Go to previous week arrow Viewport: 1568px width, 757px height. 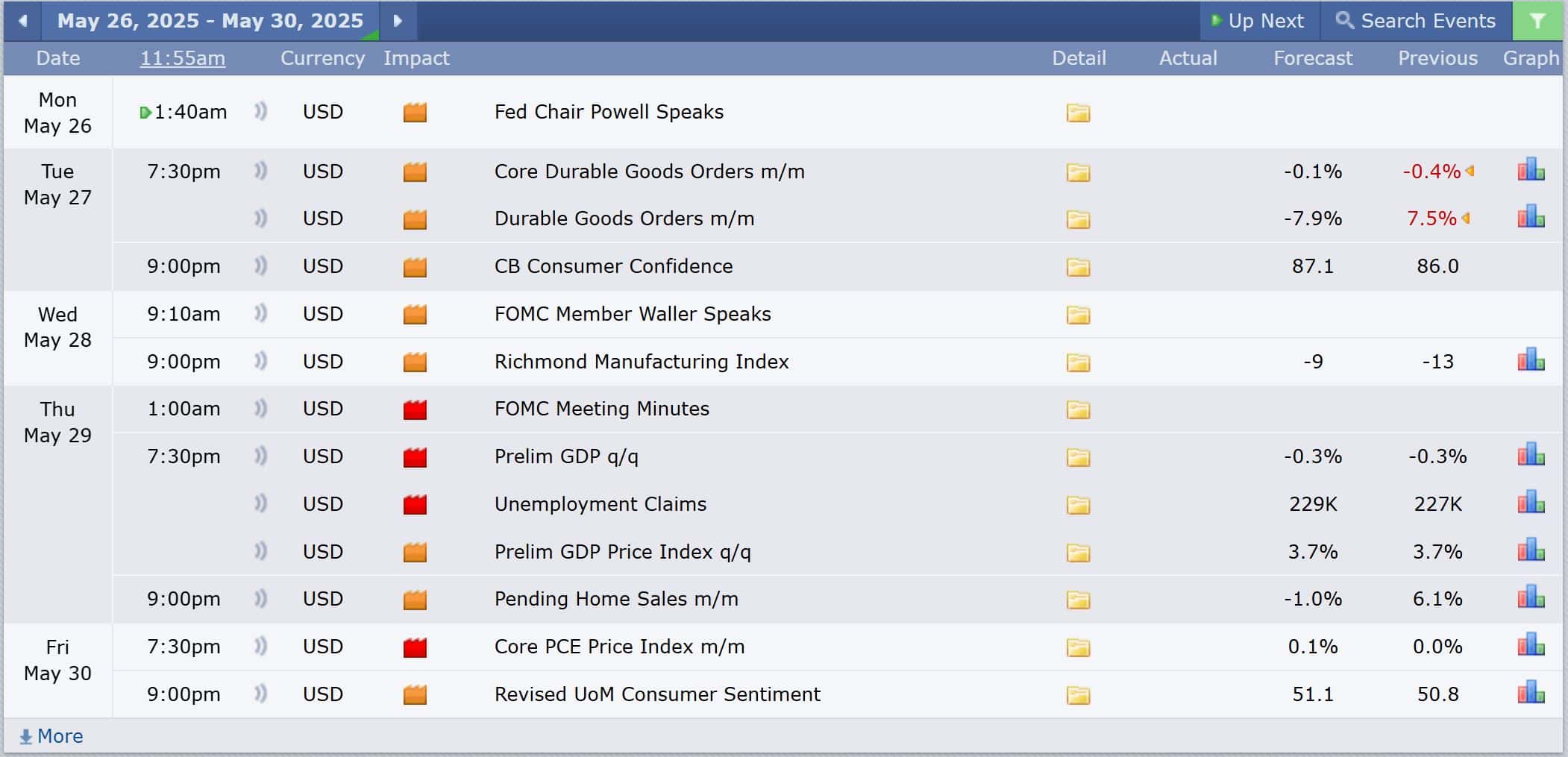coord(23,21)
